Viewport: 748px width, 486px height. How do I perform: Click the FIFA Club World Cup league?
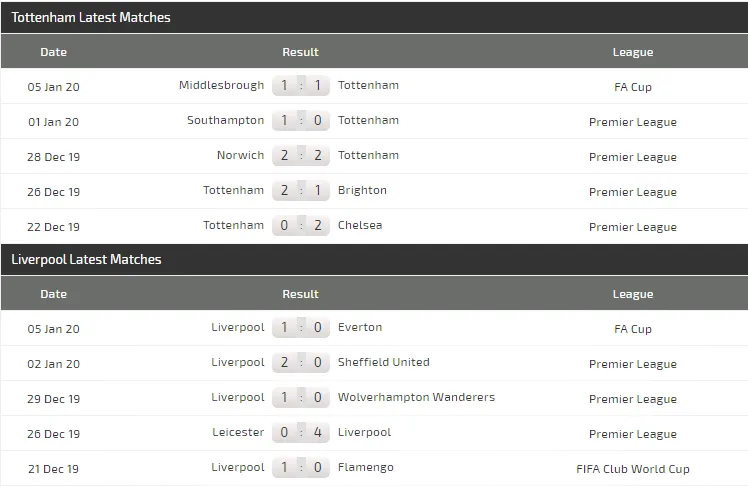pos(632,469)
